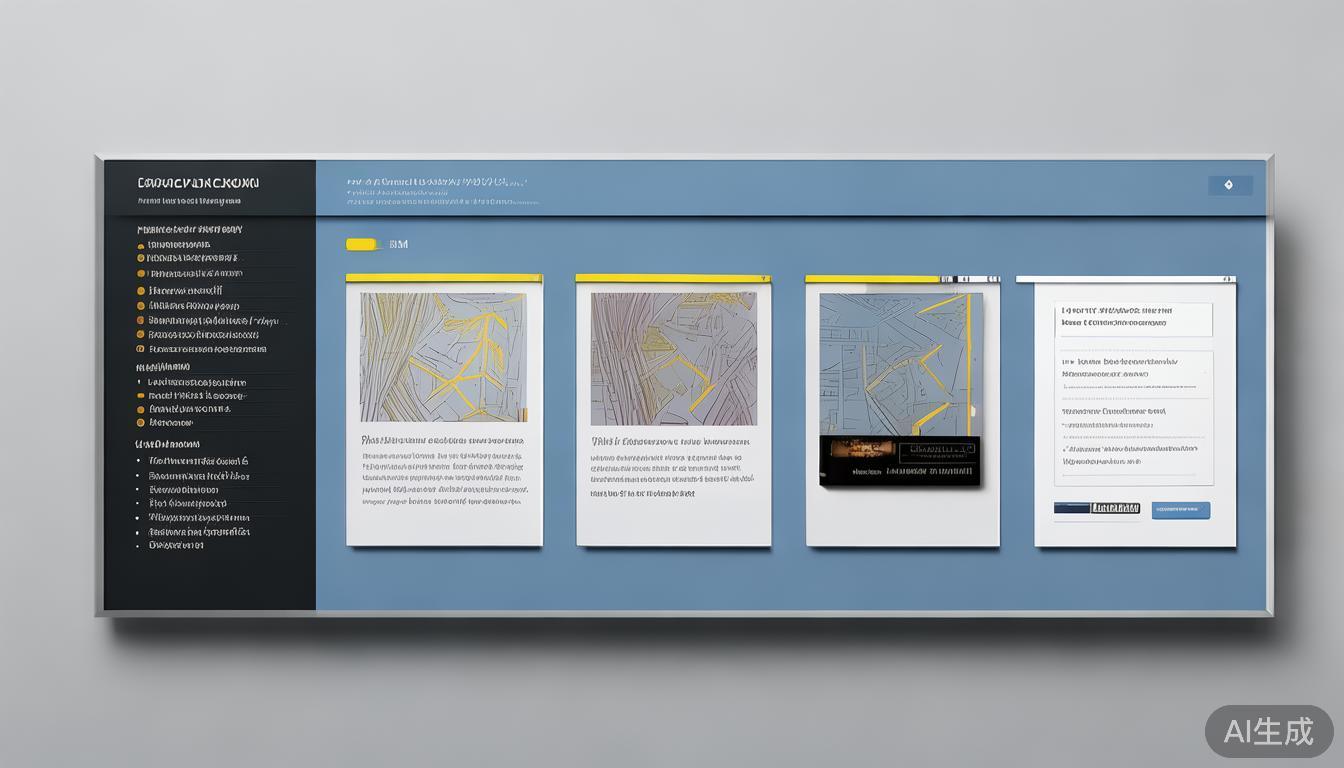1344x768 pixels.
Task: Select the last item in bottom sidebar list
Action: click(x=177, y=546)
